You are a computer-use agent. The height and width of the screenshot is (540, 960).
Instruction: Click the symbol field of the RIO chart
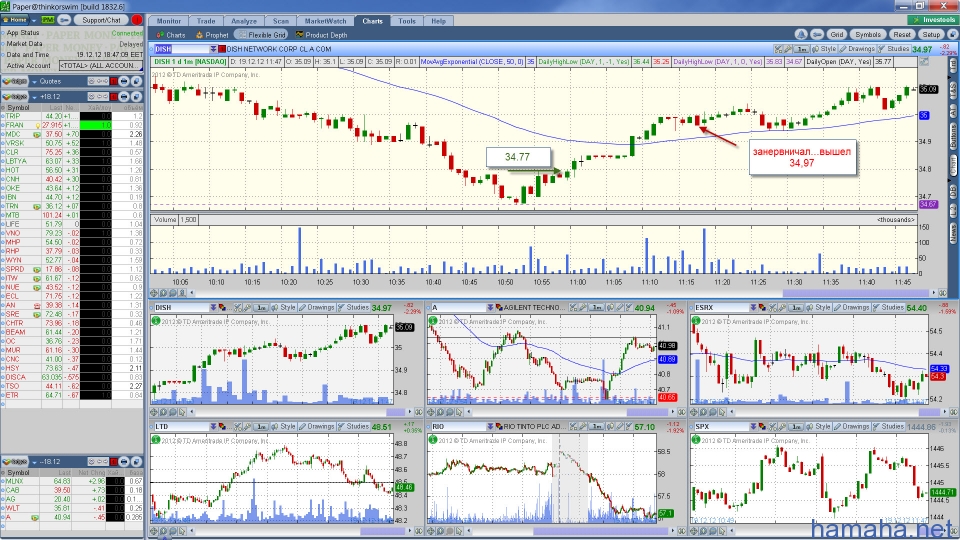(x=458, y=426)
